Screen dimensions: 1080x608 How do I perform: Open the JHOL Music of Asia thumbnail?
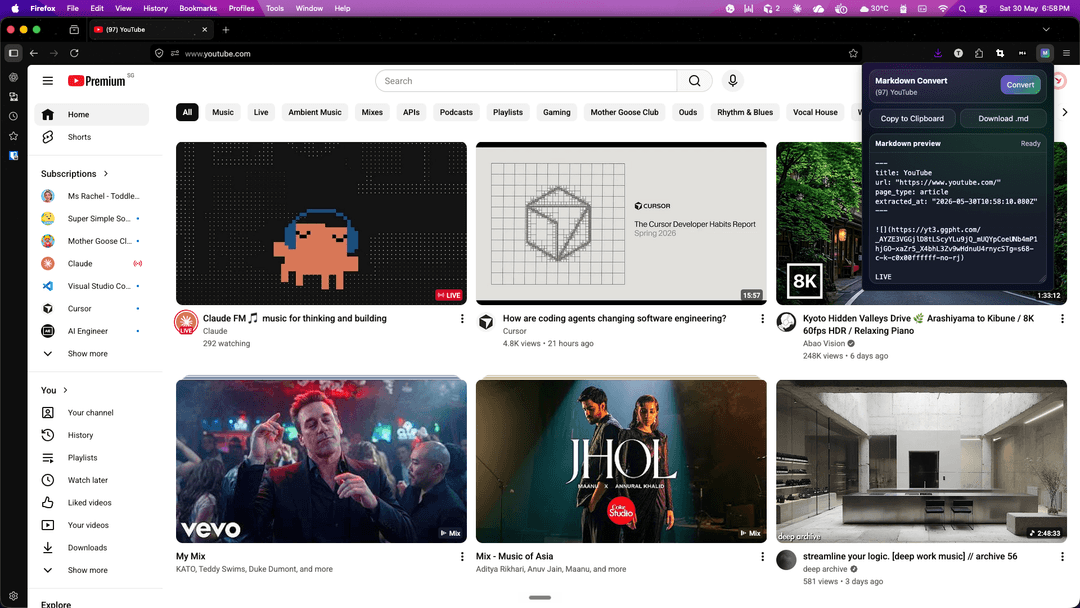(x=621, y=461)
